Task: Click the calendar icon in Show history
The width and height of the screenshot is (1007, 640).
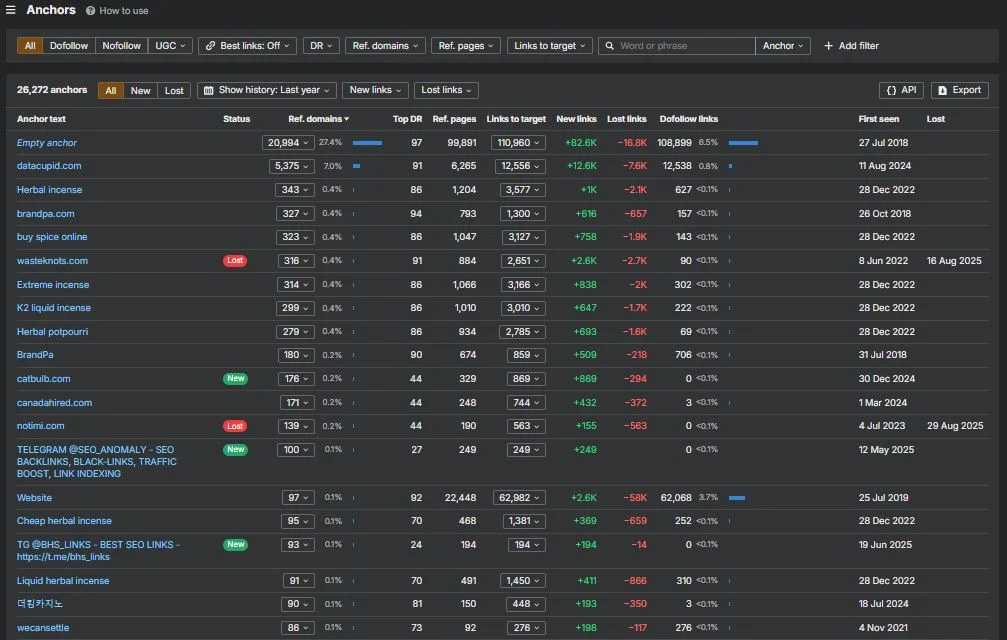Action: coord(209,91)
